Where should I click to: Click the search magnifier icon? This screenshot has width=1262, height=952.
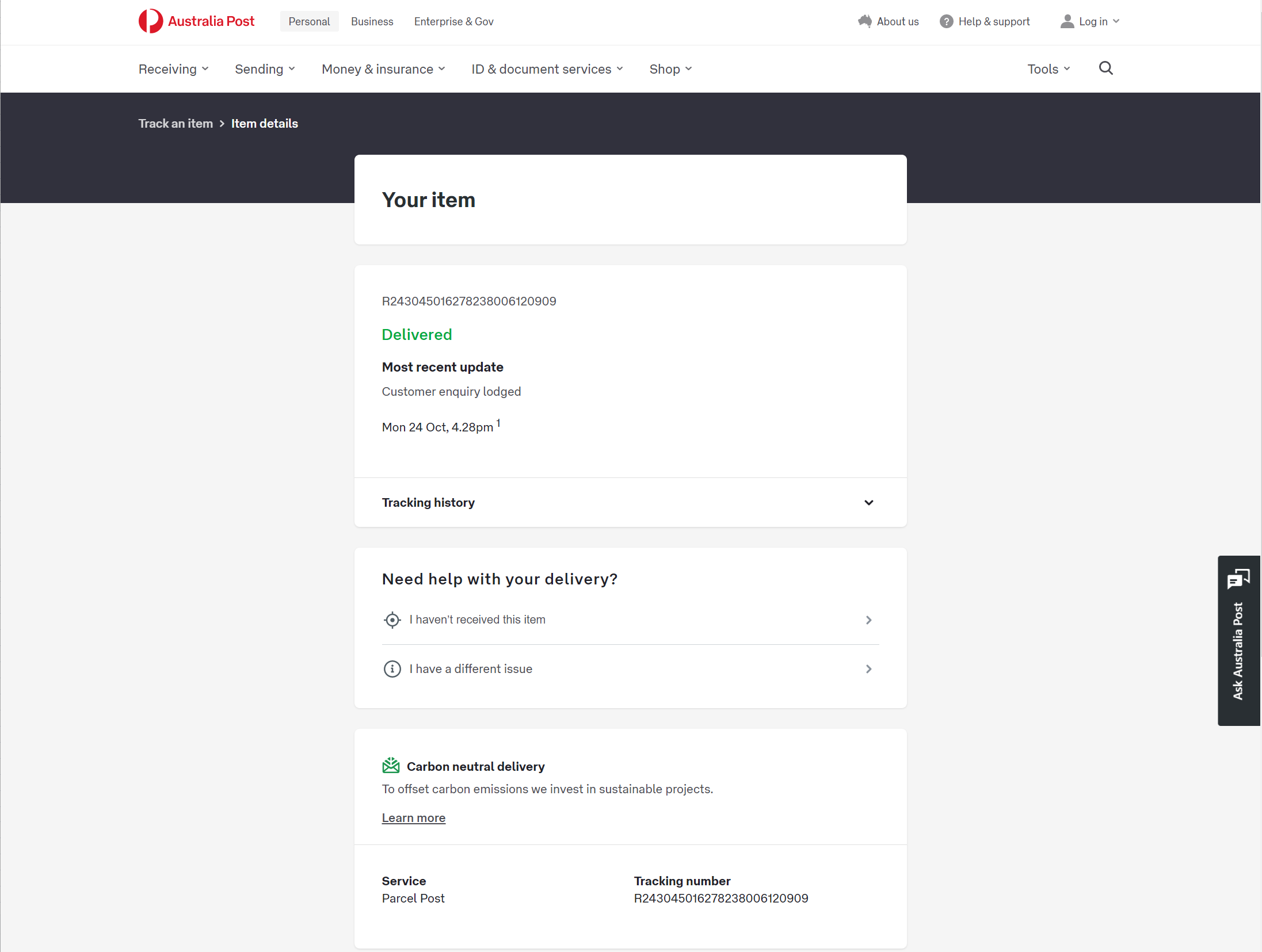1105,68
